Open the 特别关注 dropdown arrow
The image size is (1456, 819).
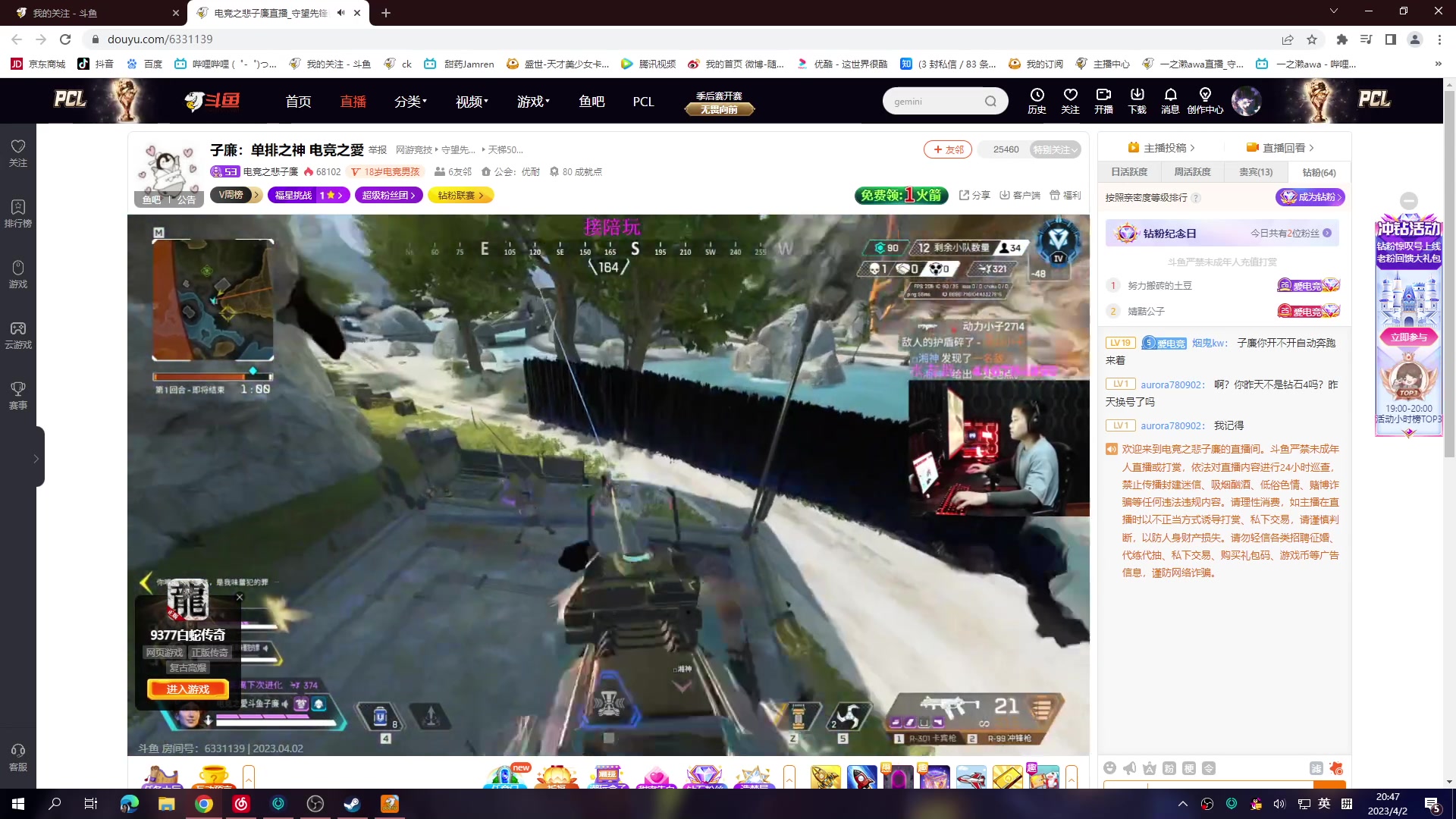[x=1075, y=150]
